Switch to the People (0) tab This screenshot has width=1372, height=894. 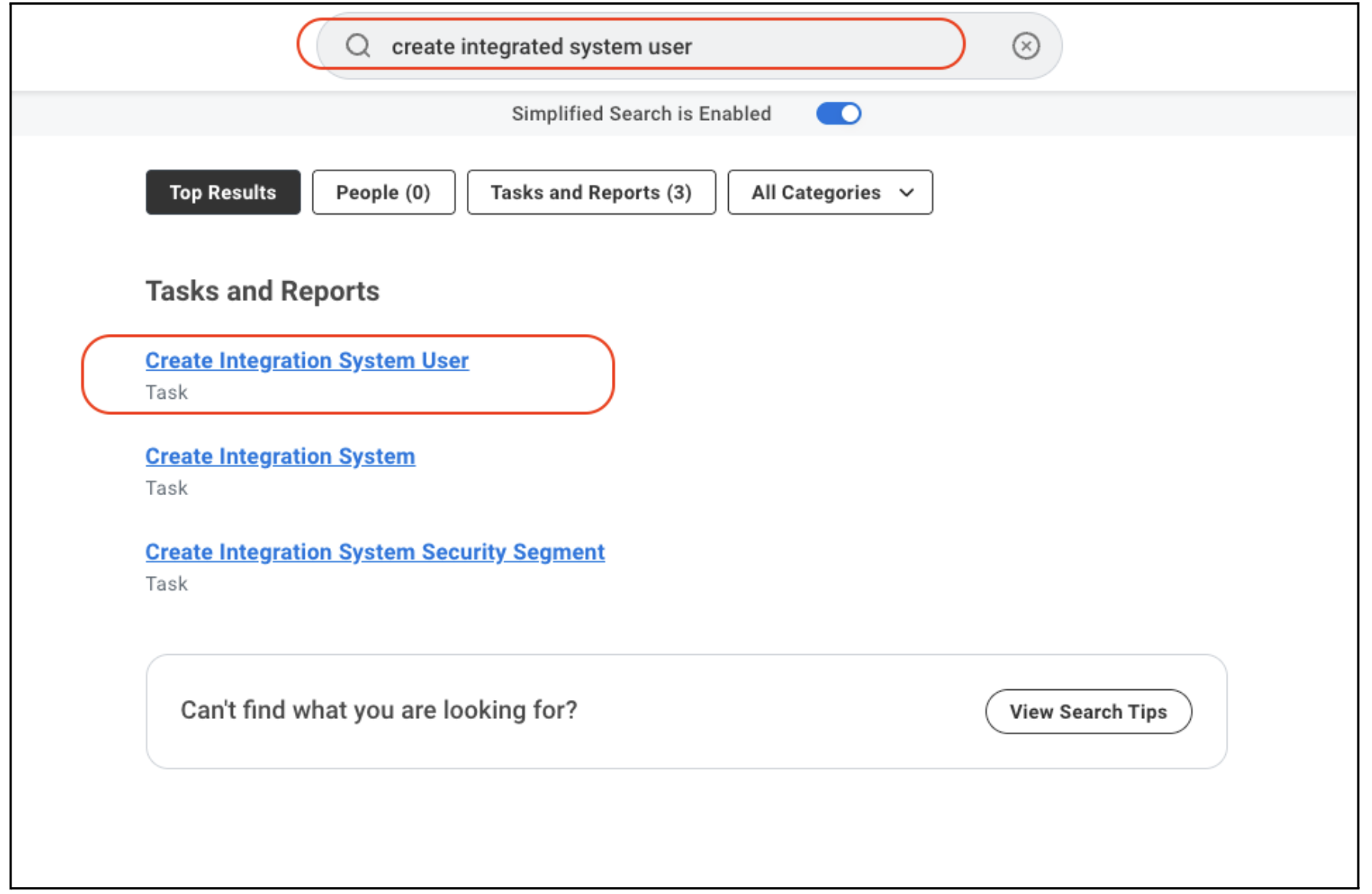point(383,193)
